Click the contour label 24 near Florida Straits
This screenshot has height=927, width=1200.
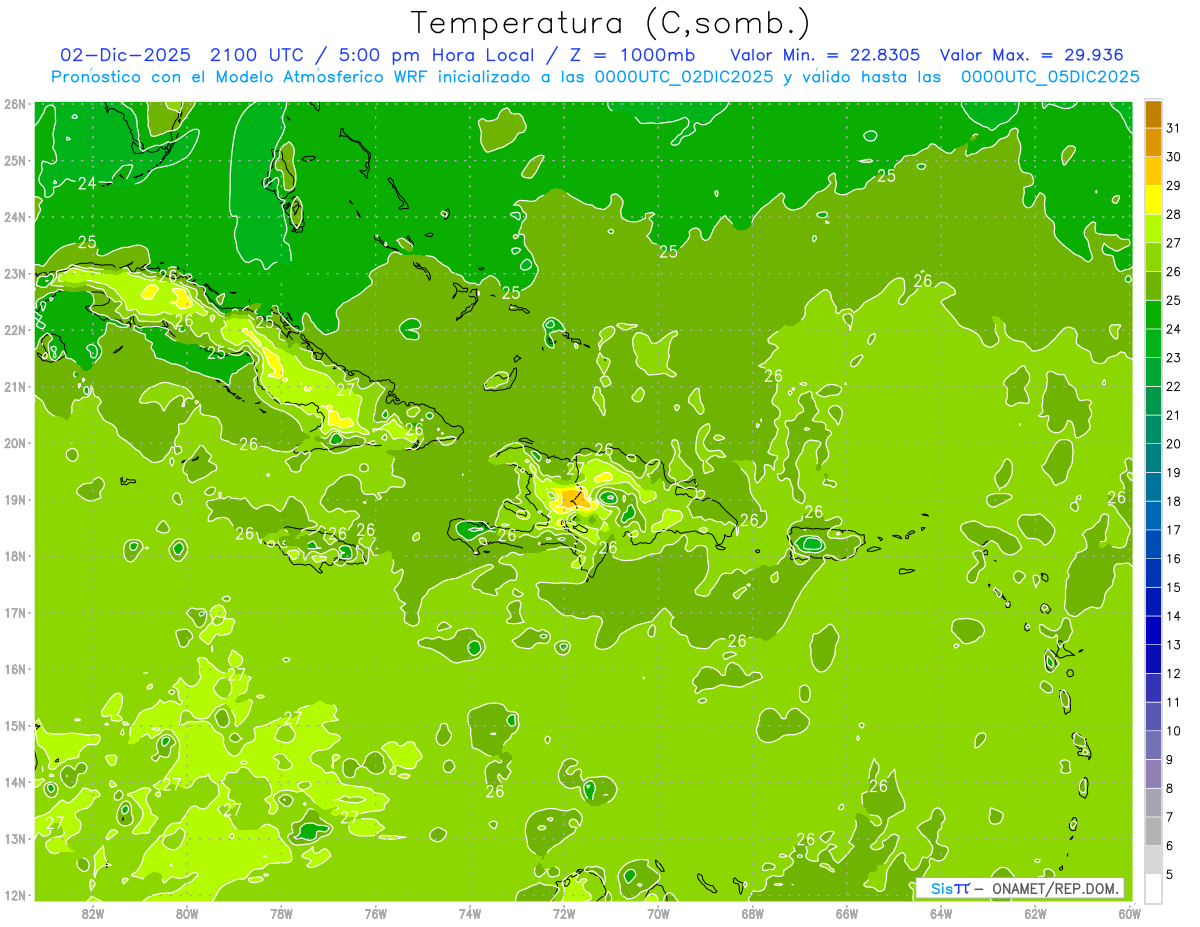pyautogui.click(x=87, y=183)
